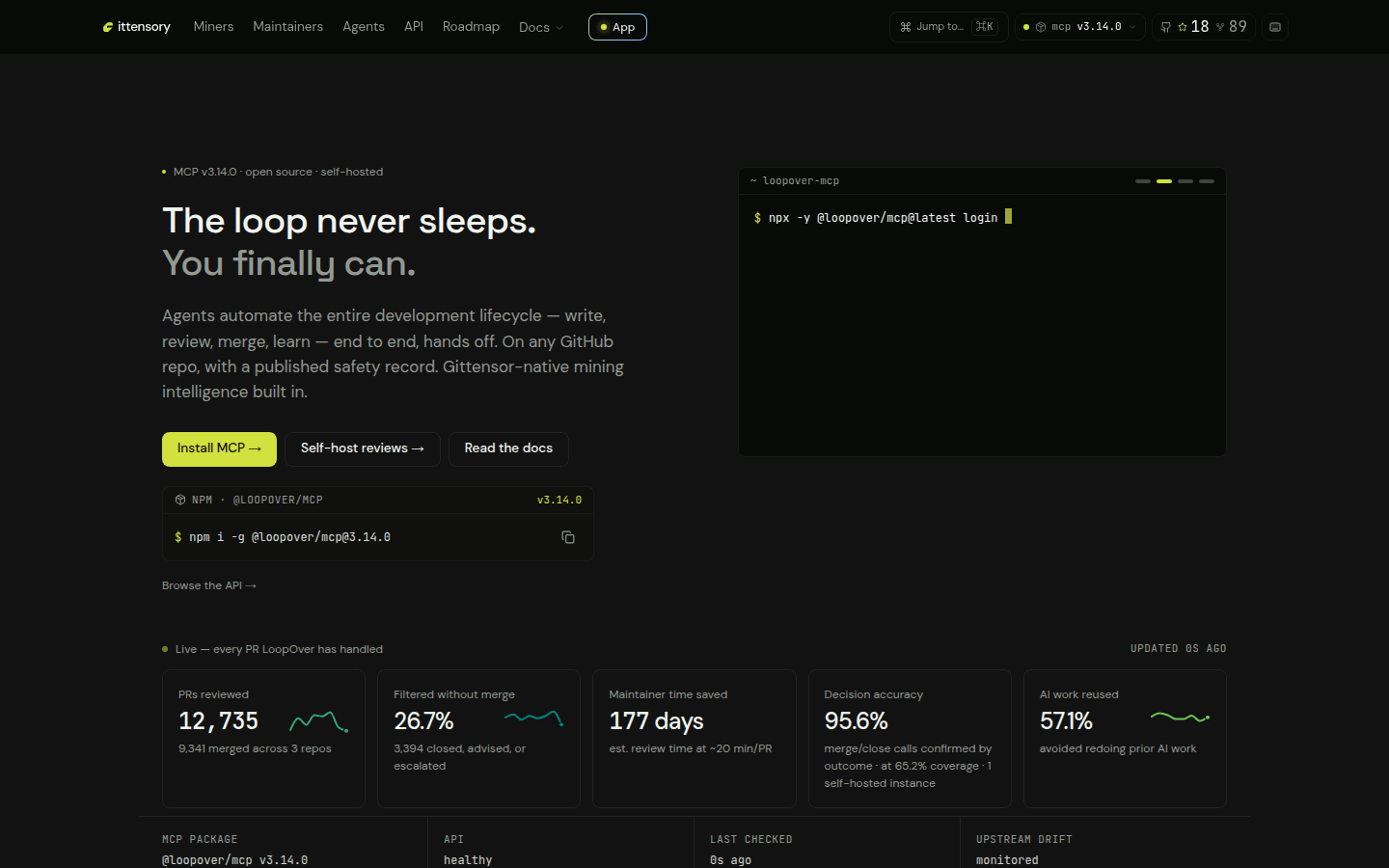Toggle the panel icon at header's far right
Screen dimensions: 1389x868
click(x=1275, y=27)
